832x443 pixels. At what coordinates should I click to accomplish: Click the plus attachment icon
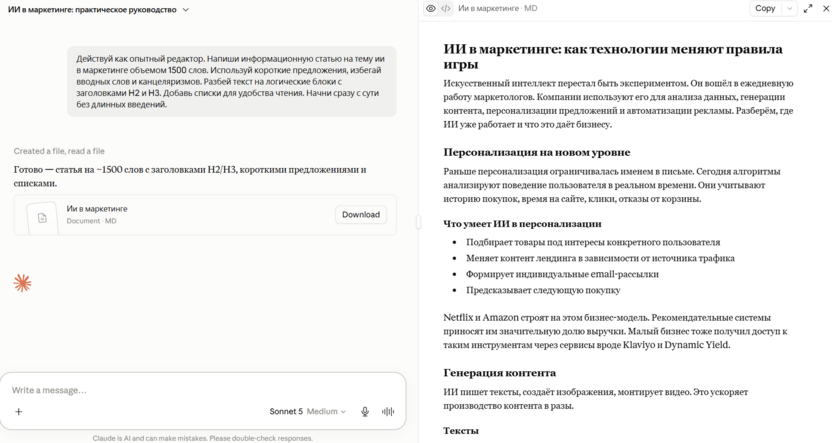(x=19, y=411)
